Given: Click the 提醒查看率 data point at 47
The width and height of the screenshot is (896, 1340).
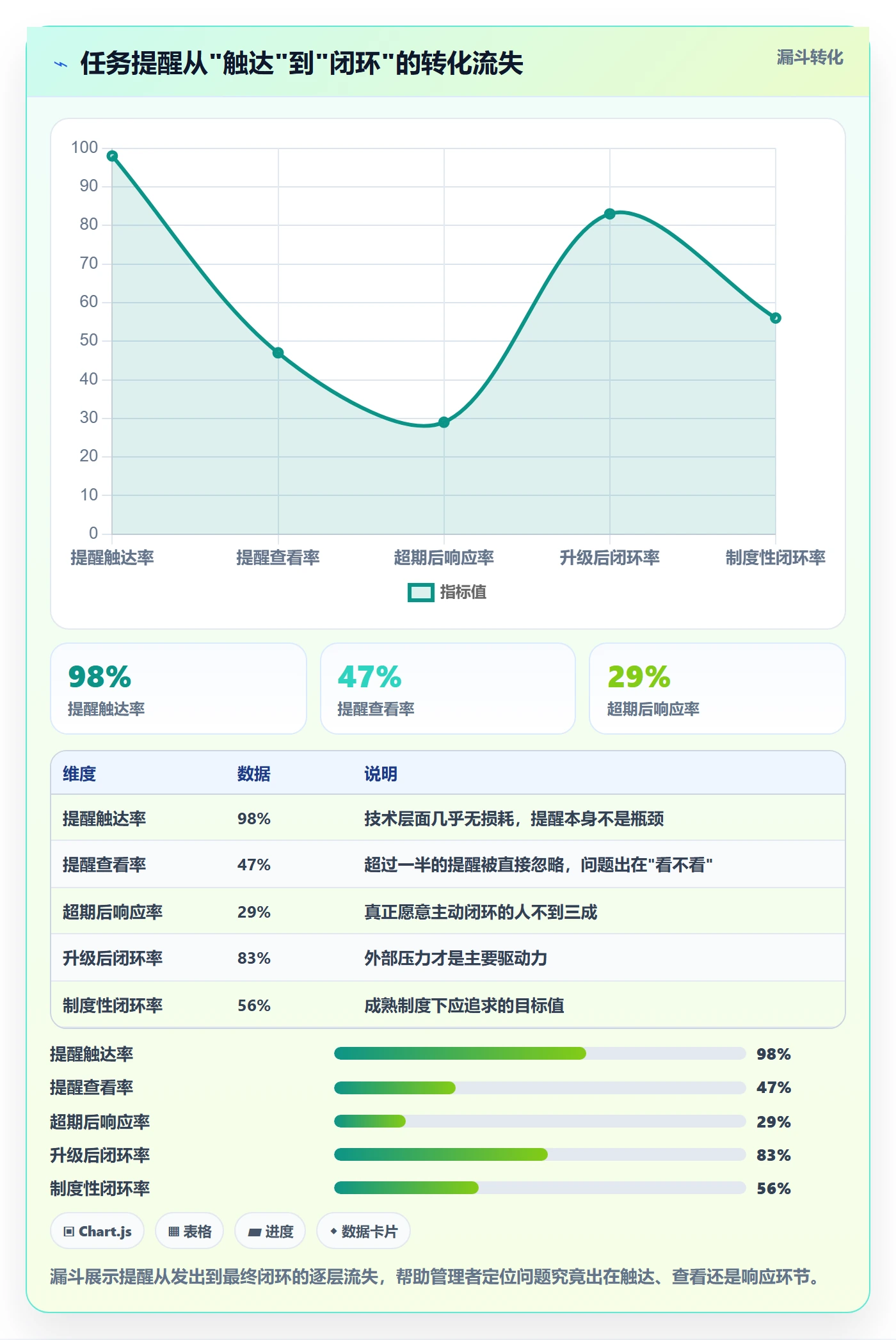Looking at the screenshot, I should (x=278, y=353).
